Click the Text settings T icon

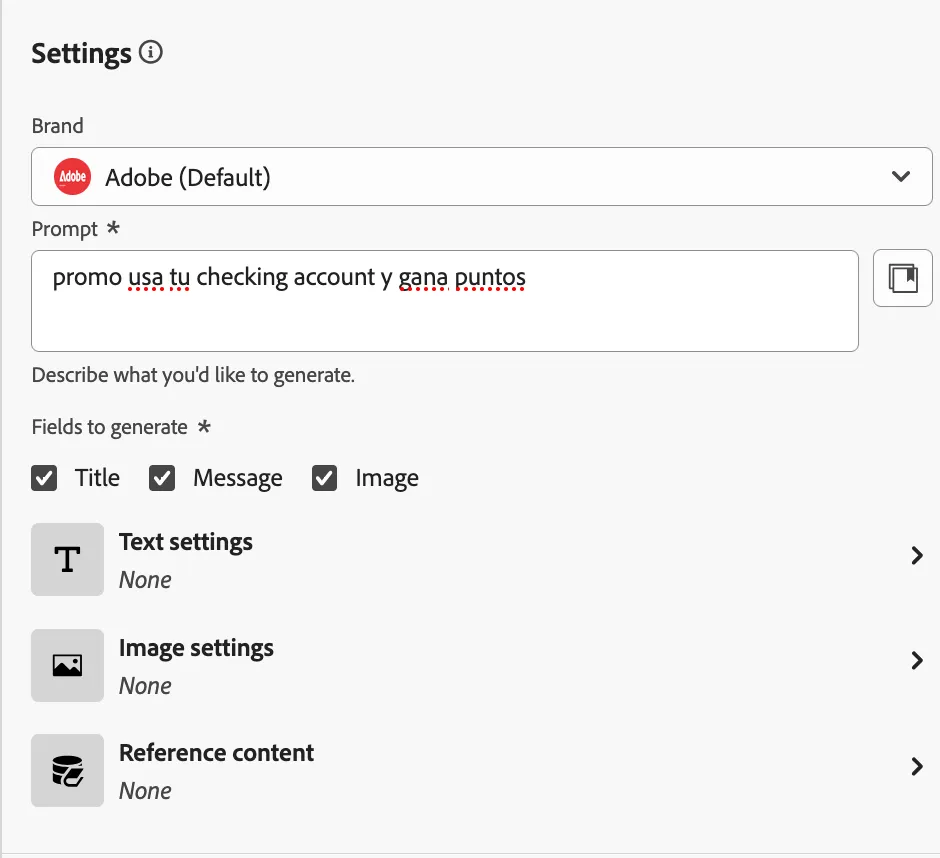67,559
